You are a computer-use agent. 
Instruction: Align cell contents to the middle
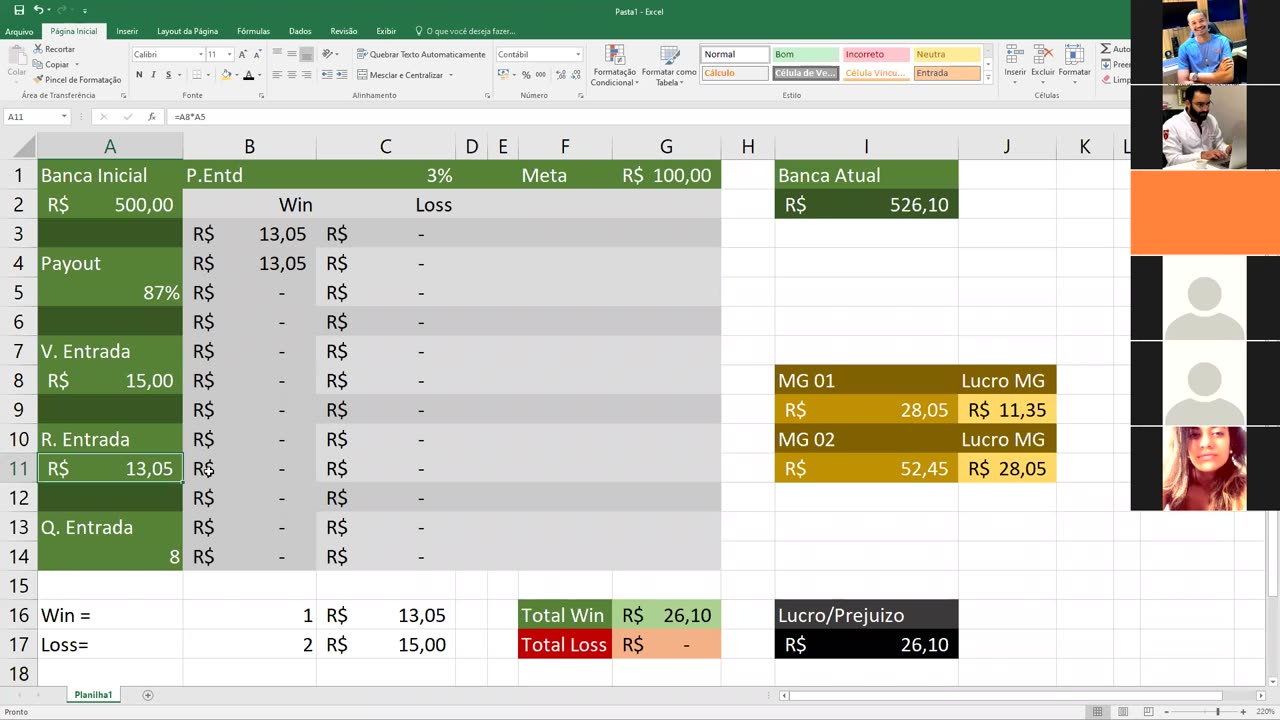pyautogui.click(x=292, y=54)
